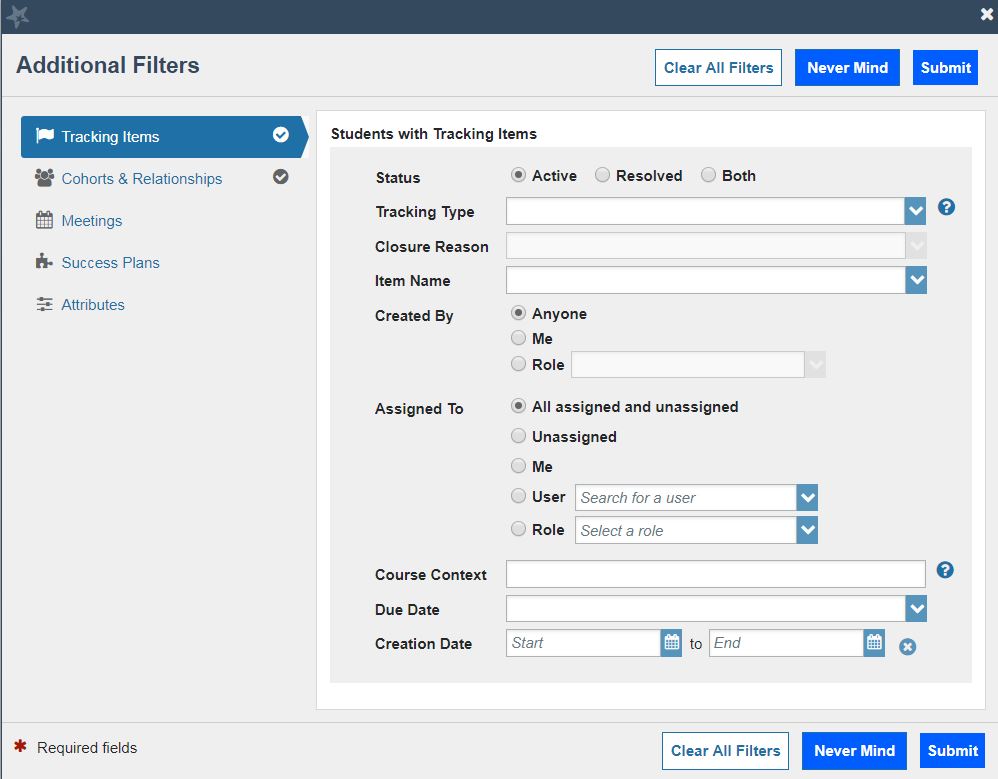Open the Tracking Items filter tab
The image size is (998, 779).
tap(164, 136)
